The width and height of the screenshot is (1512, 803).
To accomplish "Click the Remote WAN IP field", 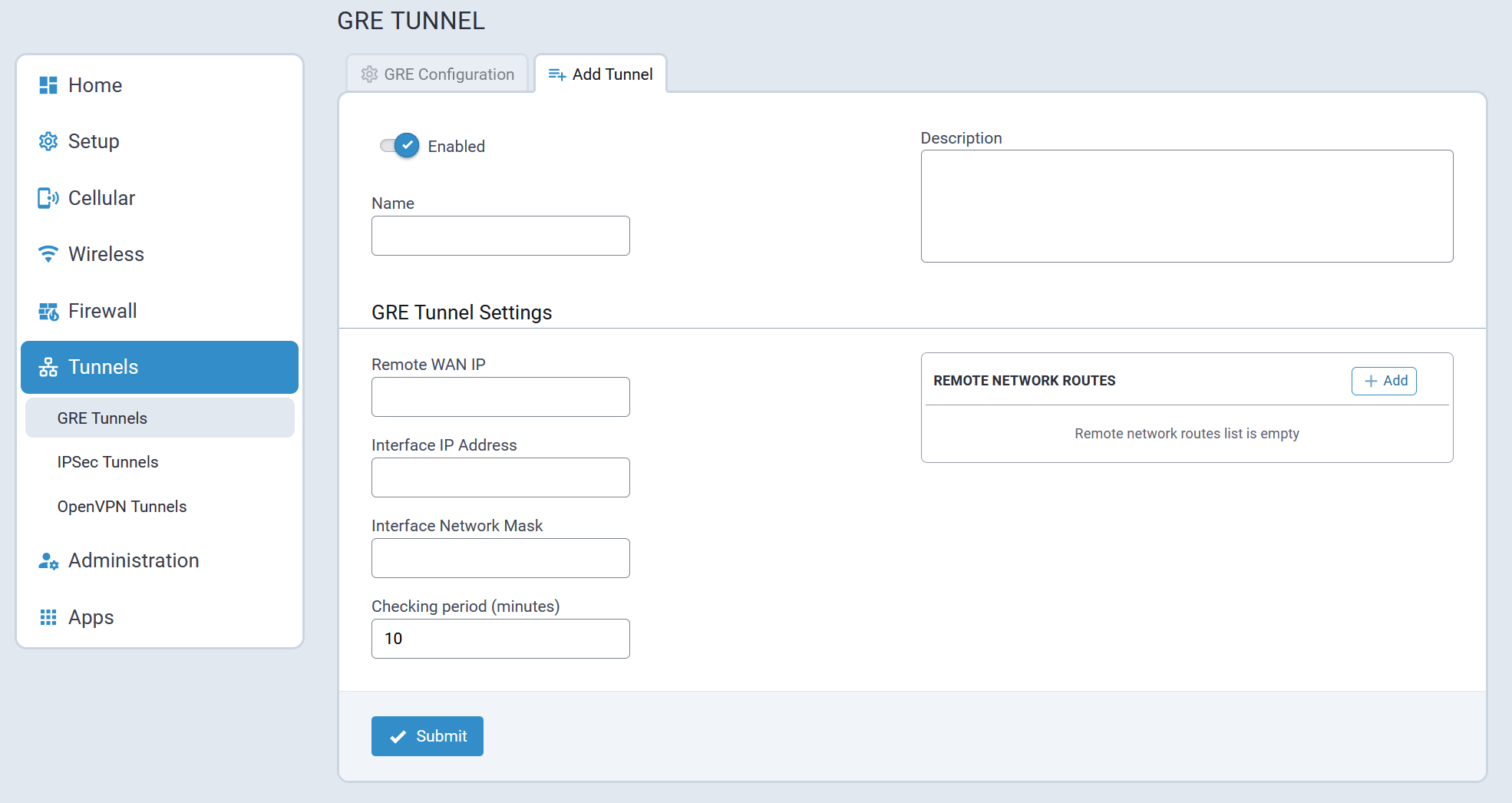I will [500, 397].
